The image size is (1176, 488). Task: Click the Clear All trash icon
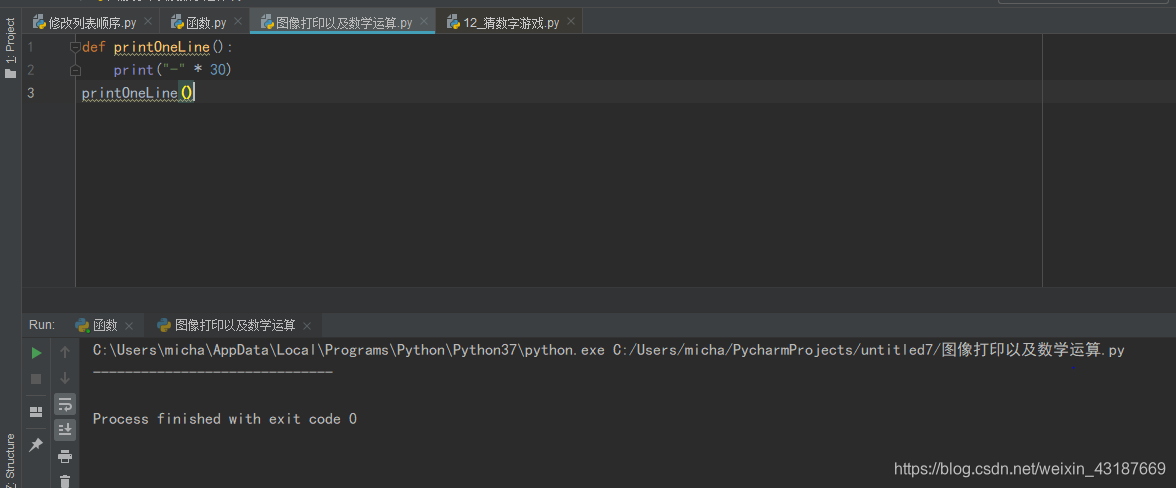pyautogui.click(x=65, y=481)
